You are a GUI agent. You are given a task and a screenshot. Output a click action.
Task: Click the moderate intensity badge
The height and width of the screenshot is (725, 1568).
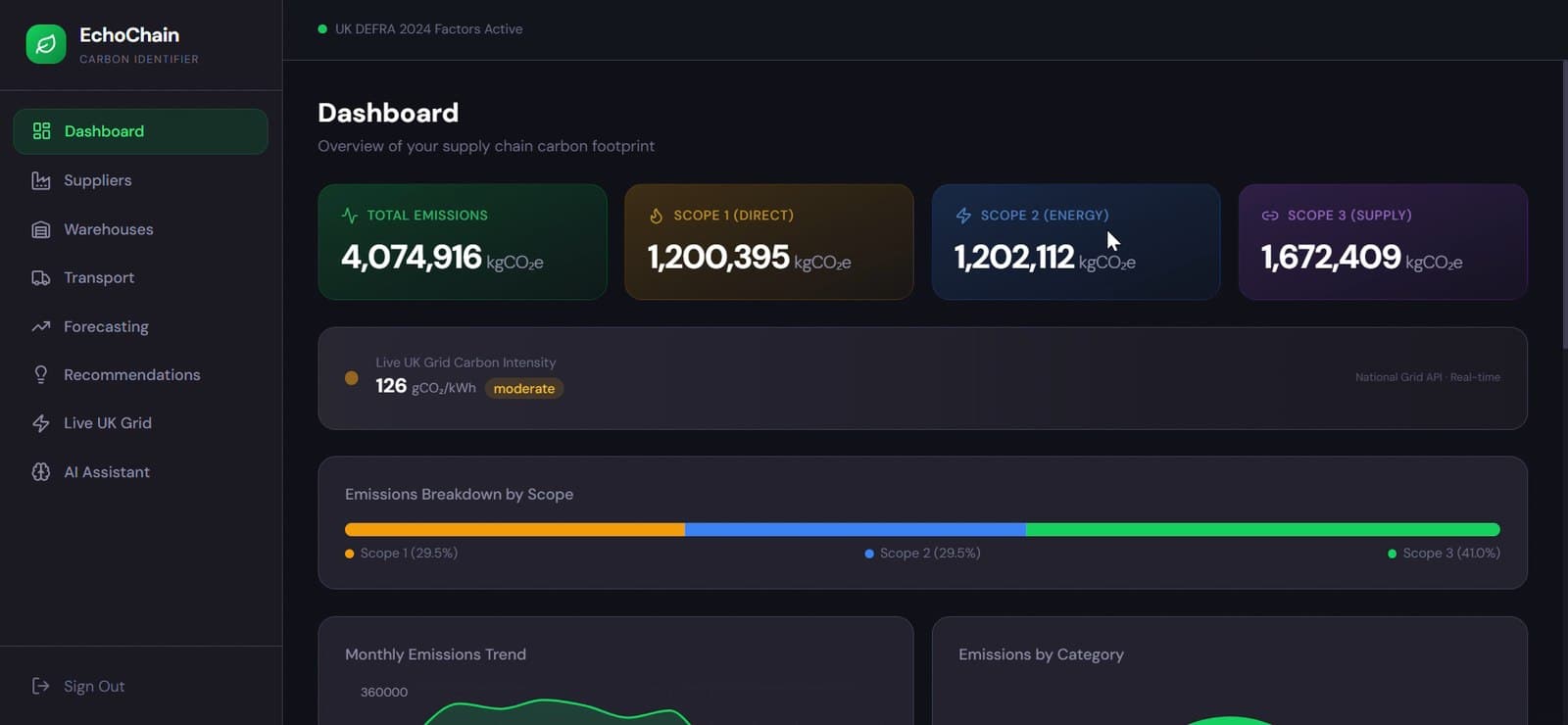coord(524,389)
